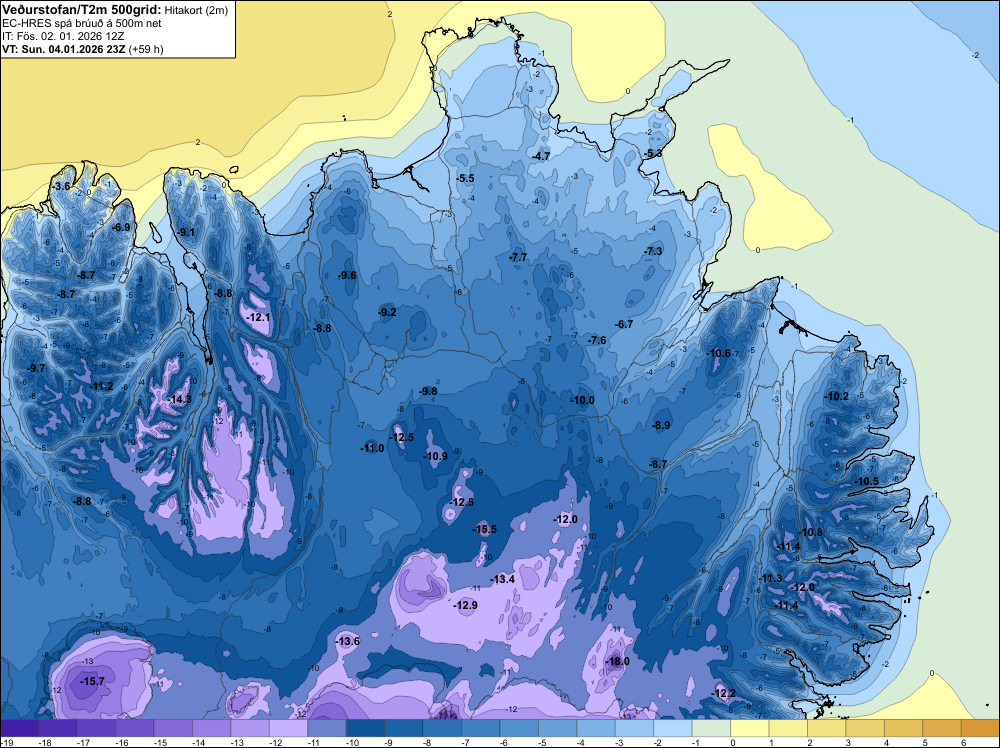Image resolution: width=1000 pixels, height=748 pixels.
Task: Click the -10.2 temperature label
Action: 836,396
